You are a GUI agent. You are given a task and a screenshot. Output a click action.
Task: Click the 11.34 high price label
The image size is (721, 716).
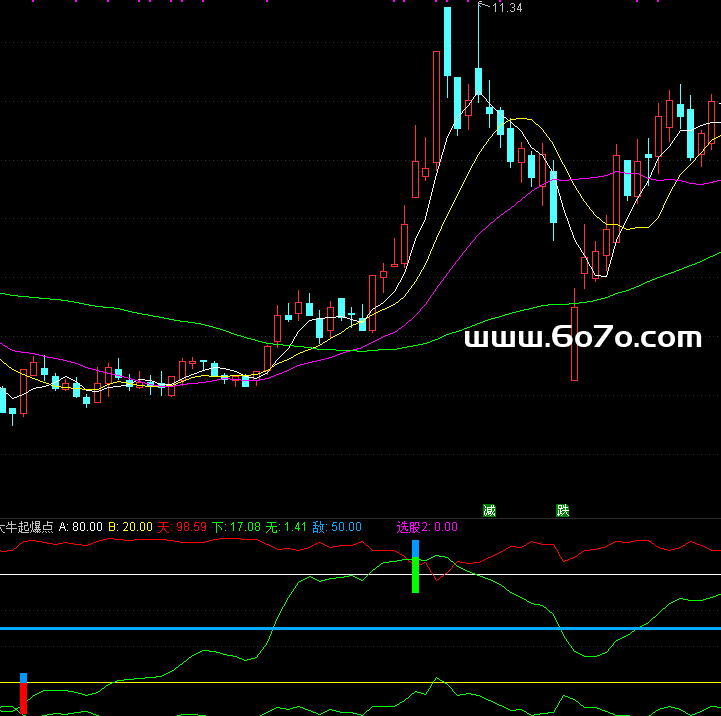[x=507, y=9]
